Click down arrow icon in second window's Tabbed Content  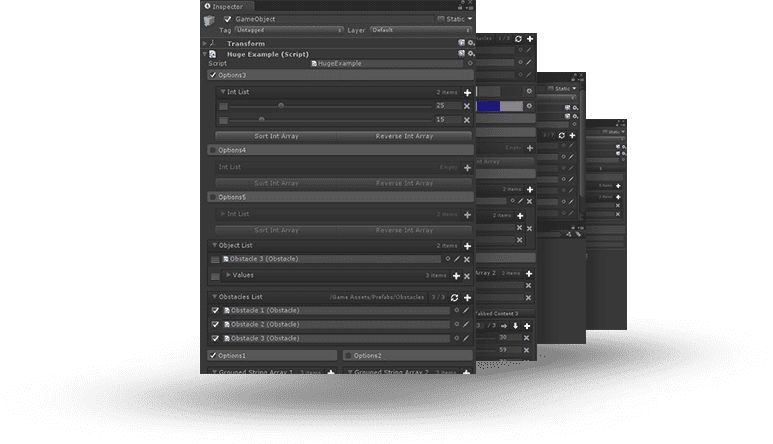click(x=516, y=326)
